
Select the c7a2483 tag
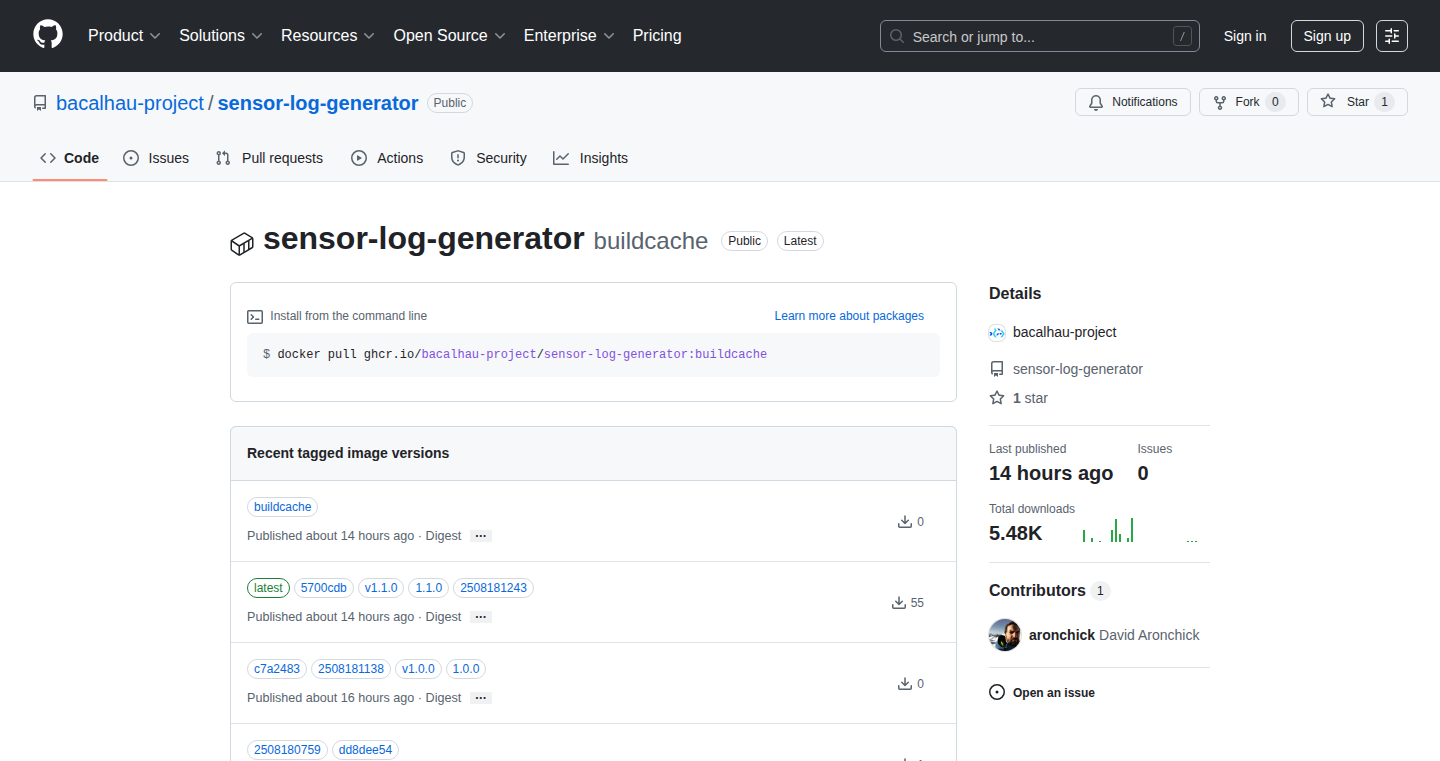click(x=277, y=669)
